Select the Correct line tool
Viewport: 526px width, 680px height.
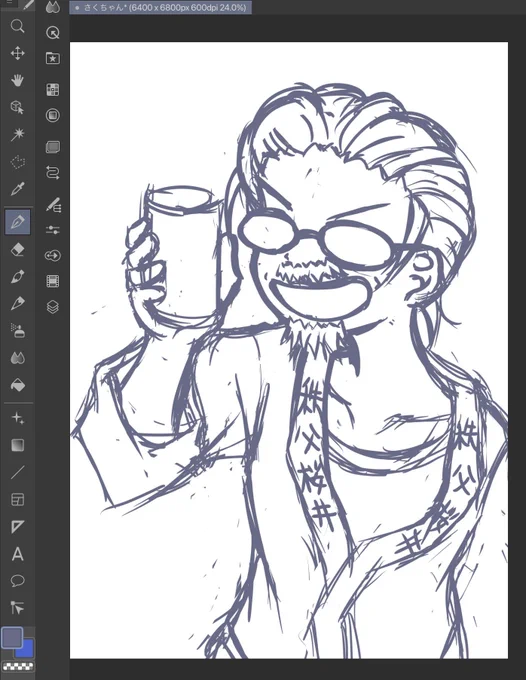point(17,608)
